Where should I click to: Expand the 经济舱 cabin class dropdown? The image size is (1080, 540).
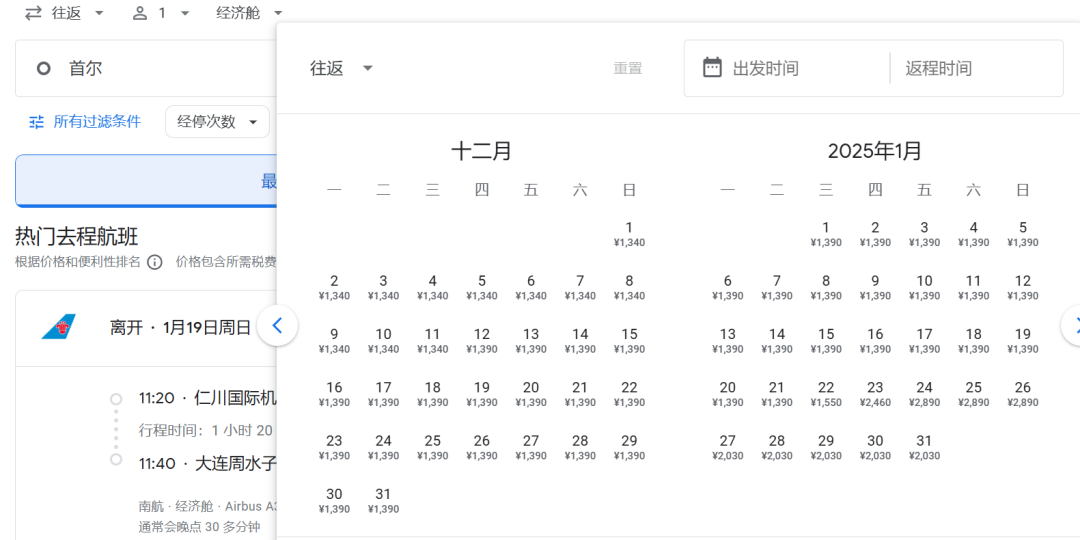pos(250,13)
